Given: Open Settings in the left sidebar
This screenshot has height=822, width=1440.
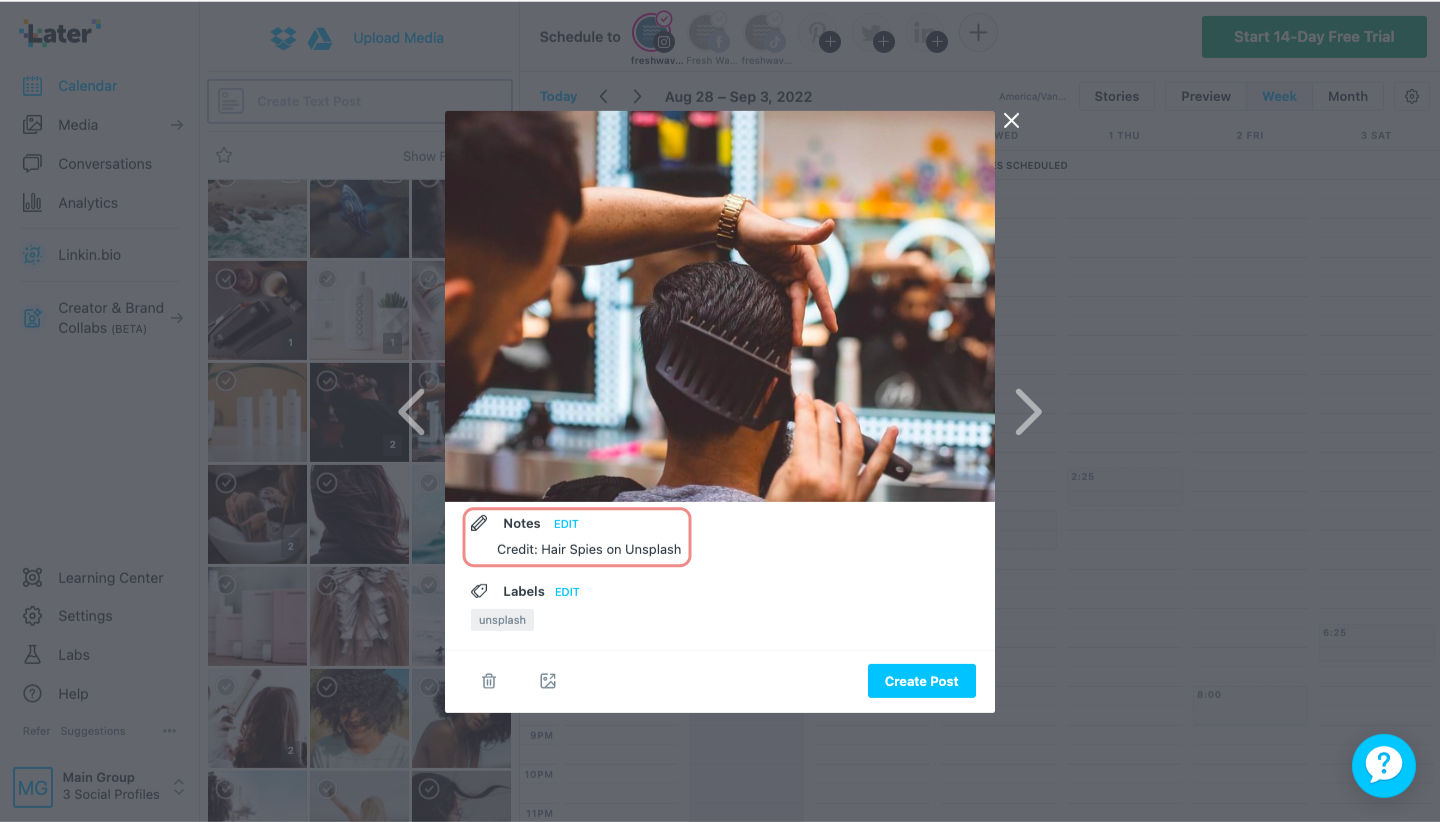Looking at the screenshot, I should pos(67,616).
